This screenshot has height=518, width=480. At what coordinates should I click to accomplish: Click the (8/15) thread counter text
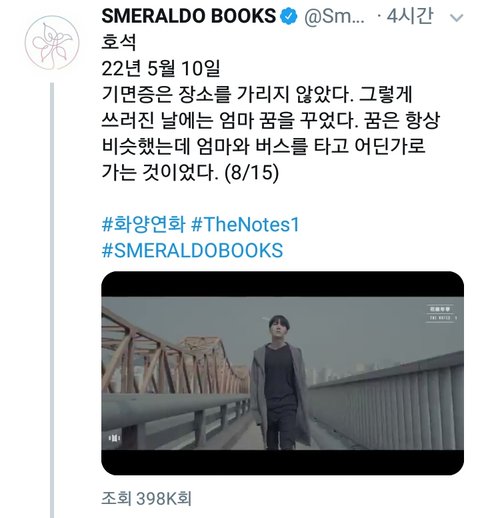251,173
